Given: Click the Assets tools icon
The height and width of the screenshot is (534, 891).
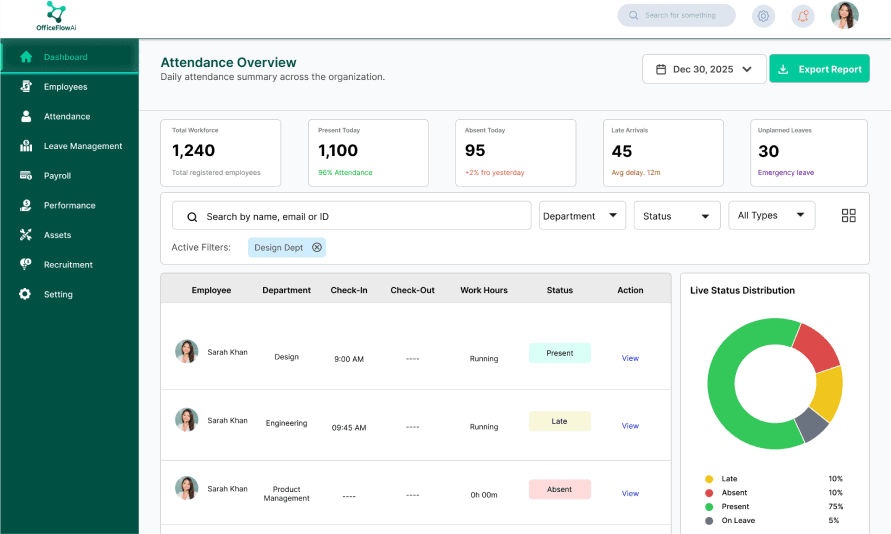Looking at the screenshot, I should point(26,235).
